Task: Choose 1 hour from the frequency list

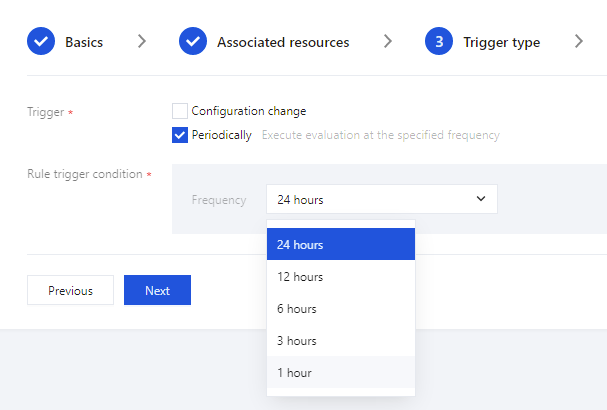Action: pyautogui.click(x=340, y=372)
